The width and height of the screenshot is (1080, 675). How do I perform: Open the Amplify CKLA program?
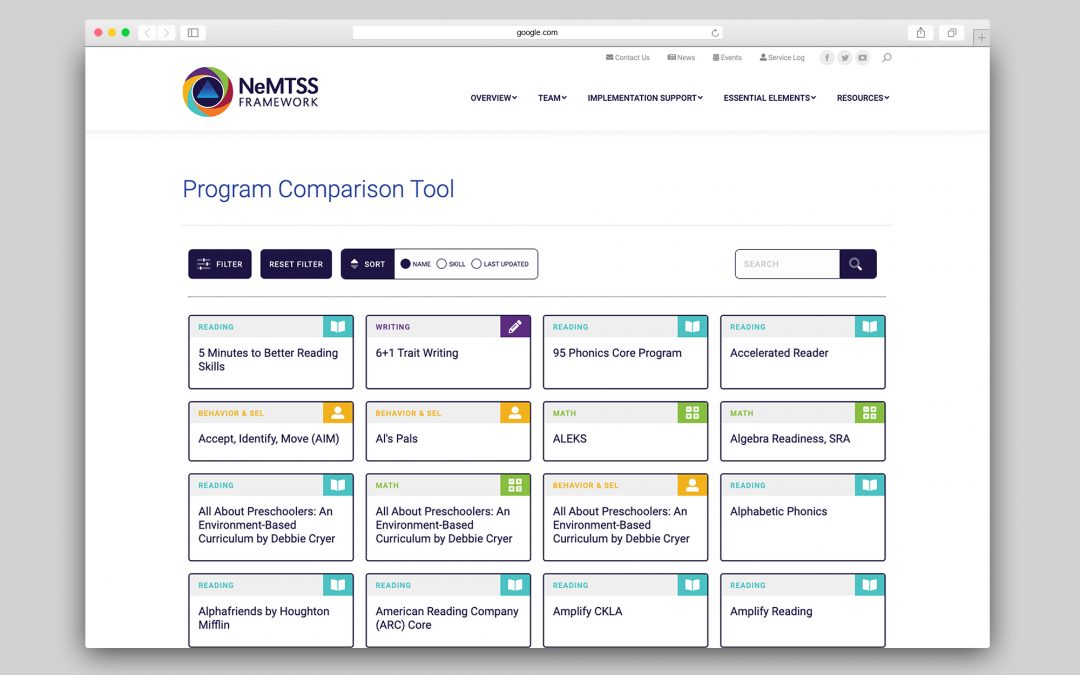(x=625, y=610)
